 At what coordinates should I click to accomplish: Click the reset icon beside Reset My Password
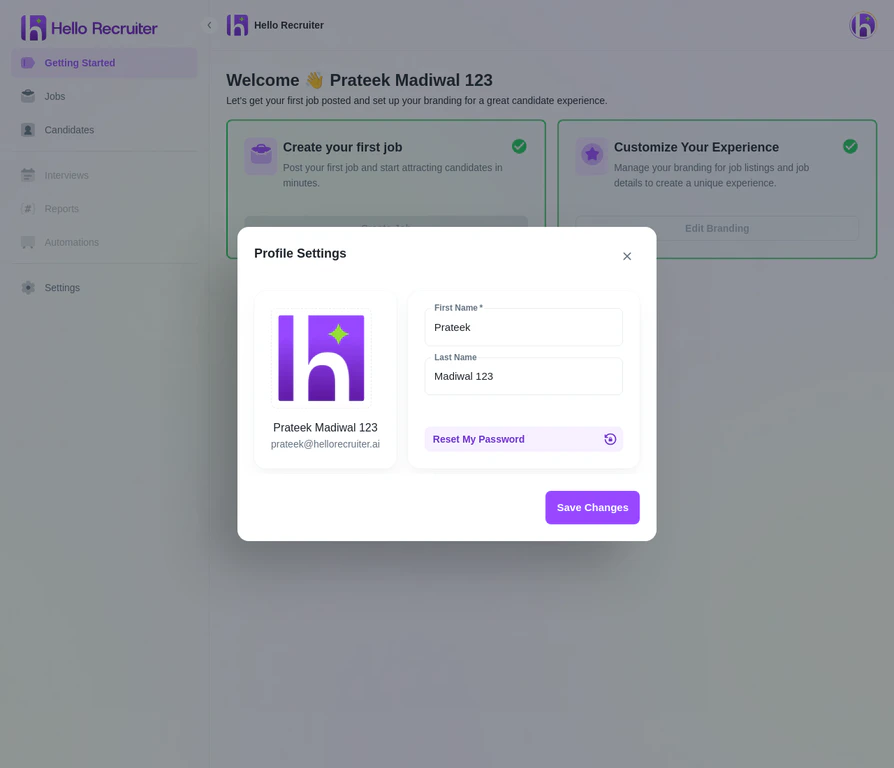click(610, 439)
